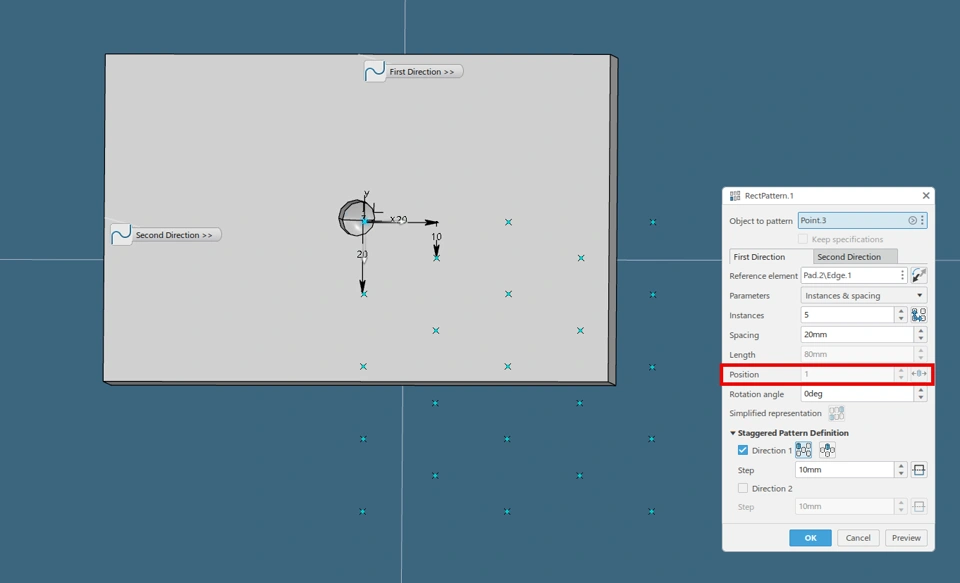Select the First Direction tab
Viewport: 960px width, 583px height.
(x=760, y=257)
